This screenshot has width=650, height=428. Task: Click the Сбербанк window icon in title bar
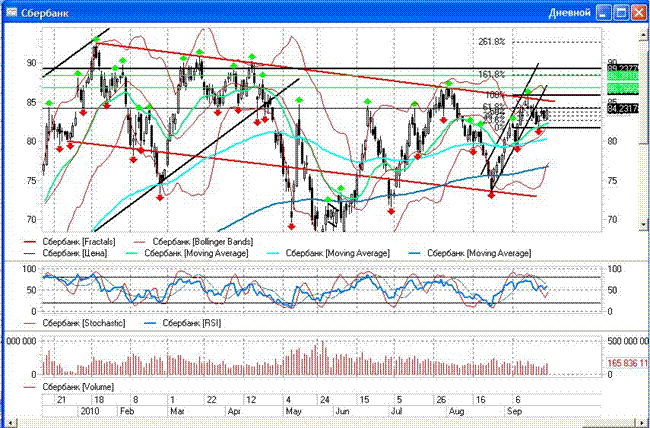click(12, 12)
